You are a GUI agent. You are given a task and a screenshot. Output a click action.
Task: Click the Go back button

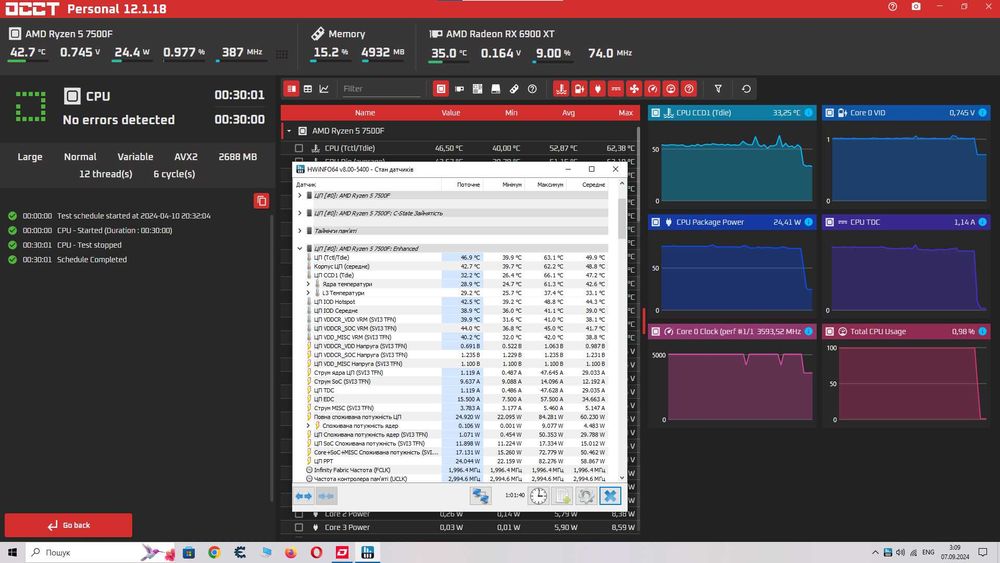click(x=68, y=525)
